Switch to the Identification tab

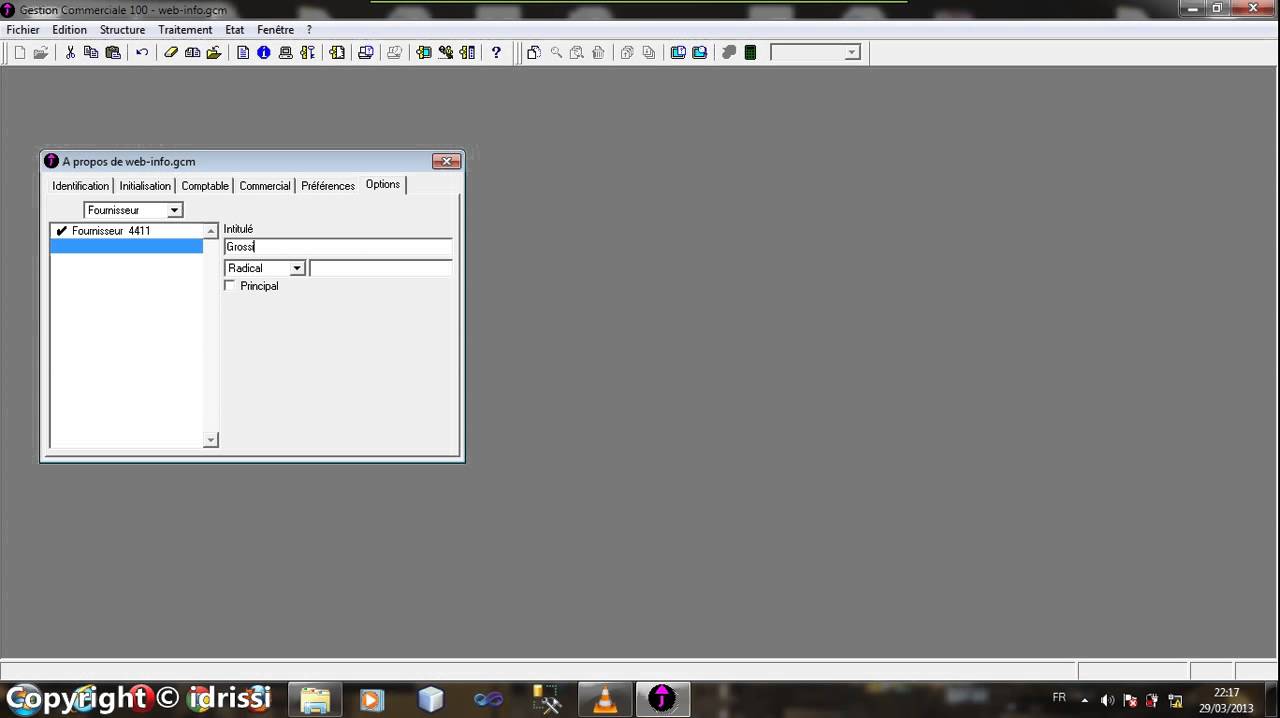[x=81, y=186]
